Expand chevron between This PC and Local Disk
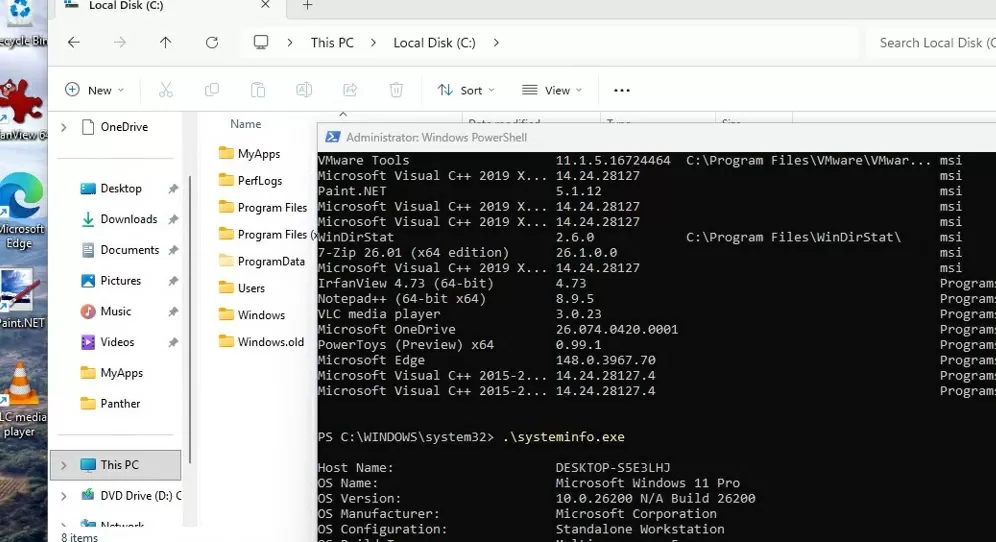 [x=374, y=43]
